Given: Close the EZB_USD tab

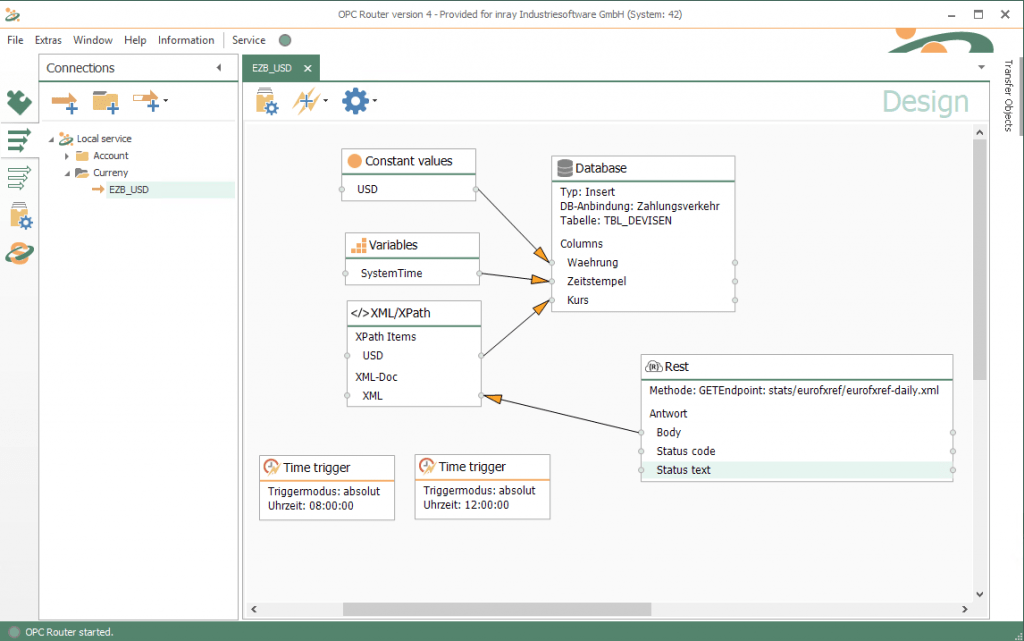Looking at the screenshot, I should point(308,68).
